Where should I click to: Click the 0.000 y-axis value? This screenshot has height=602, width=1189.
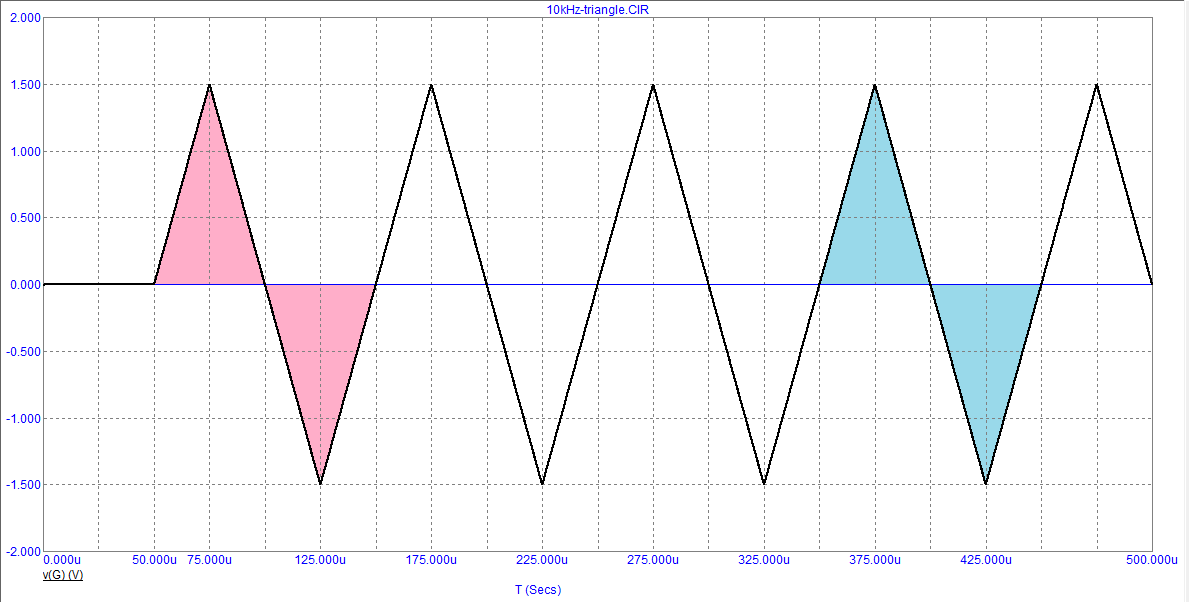click(25, 285)
